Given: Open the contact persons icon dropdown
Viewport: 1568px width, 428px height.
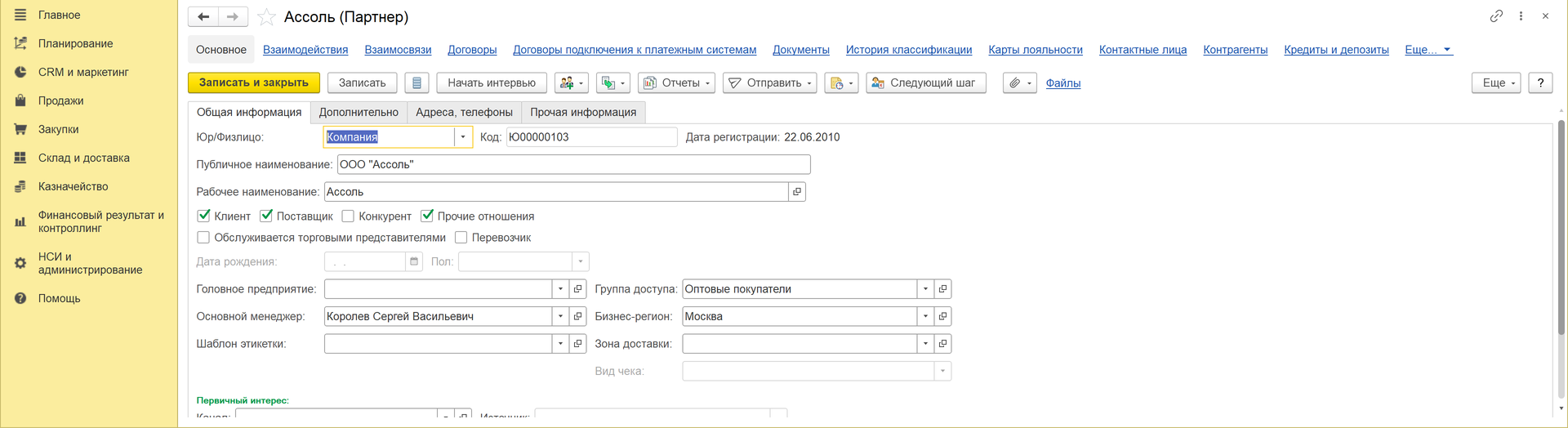Looking at the screenshot, I should coord(571,82).
